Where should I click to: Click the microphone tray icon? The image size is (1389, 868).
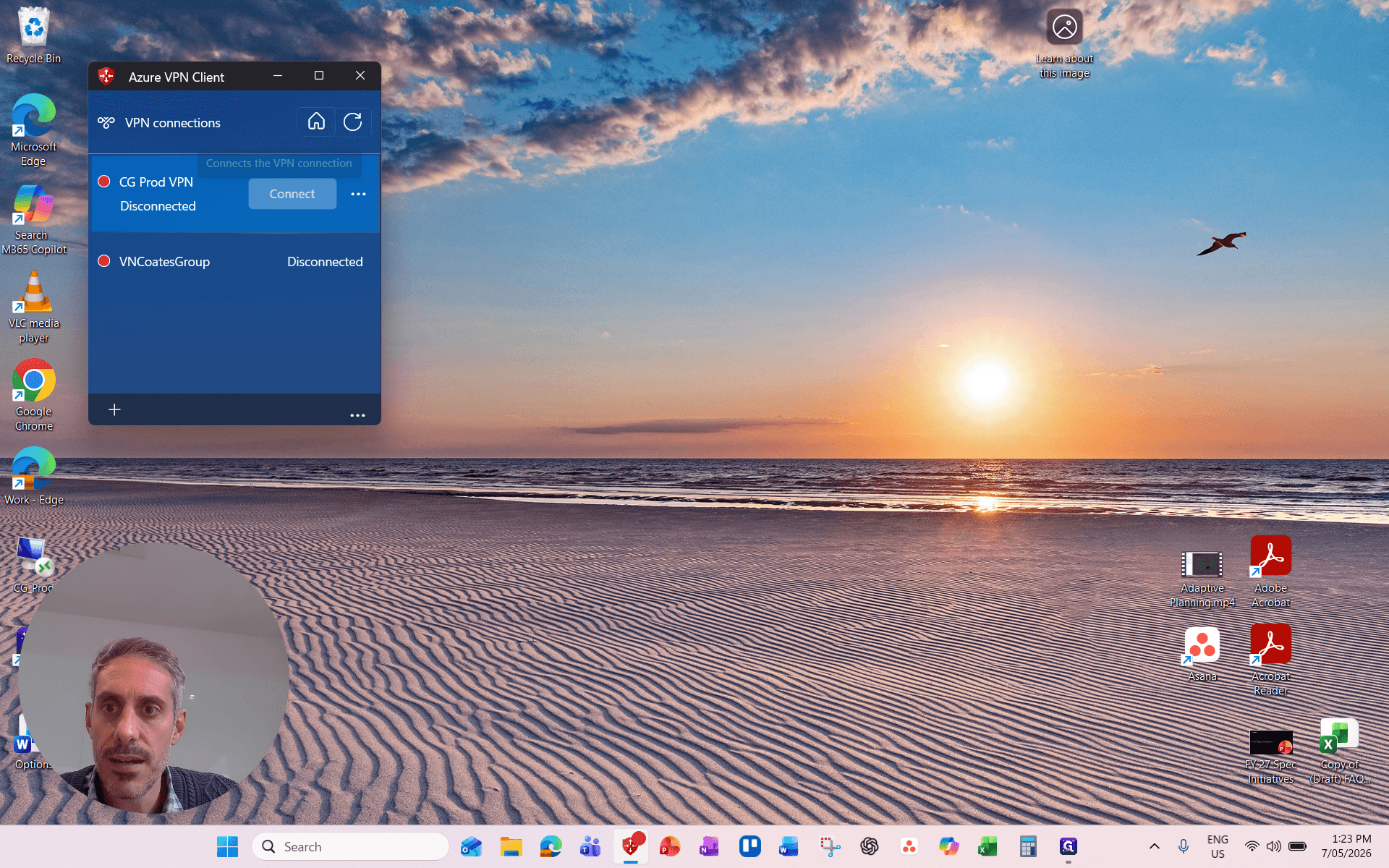(x=1184, y=846)
